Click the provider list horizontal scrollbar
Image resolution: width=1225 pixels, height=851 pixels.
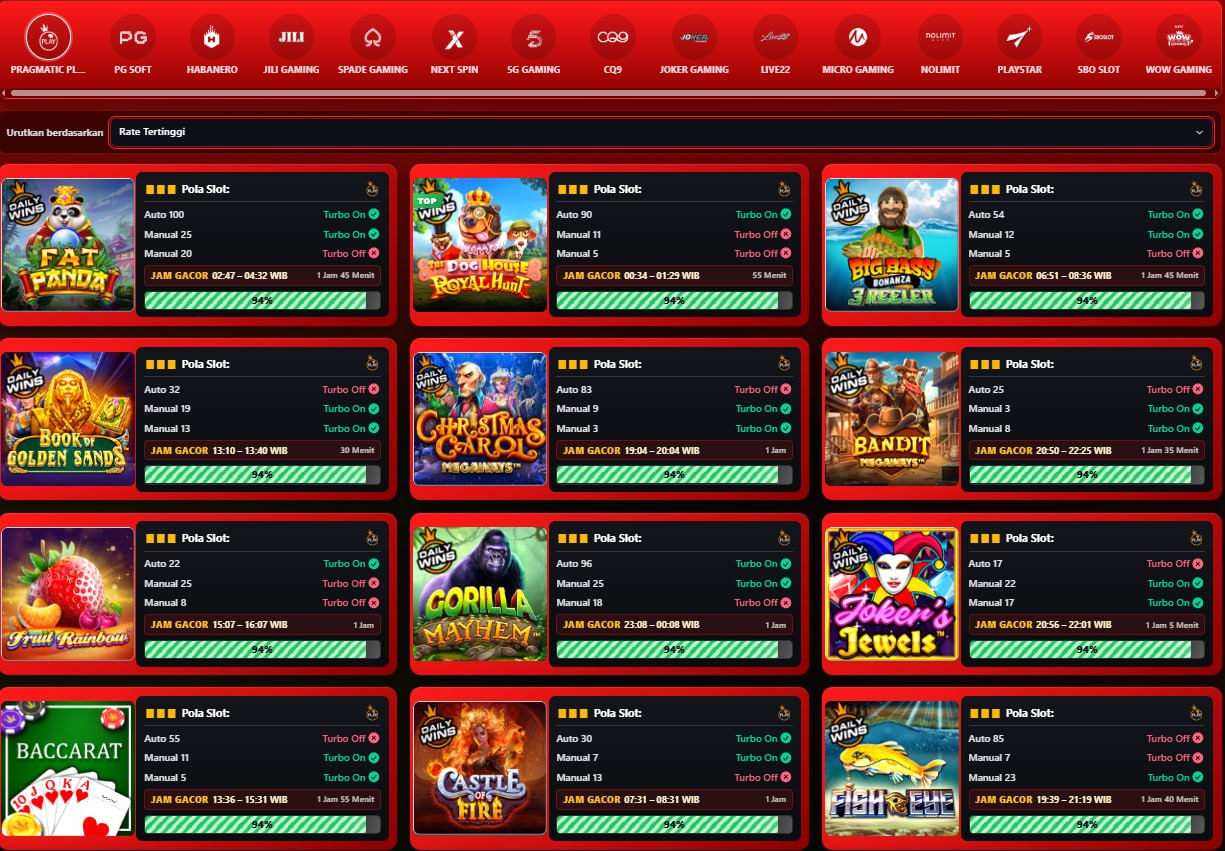(x=607, y=93)
